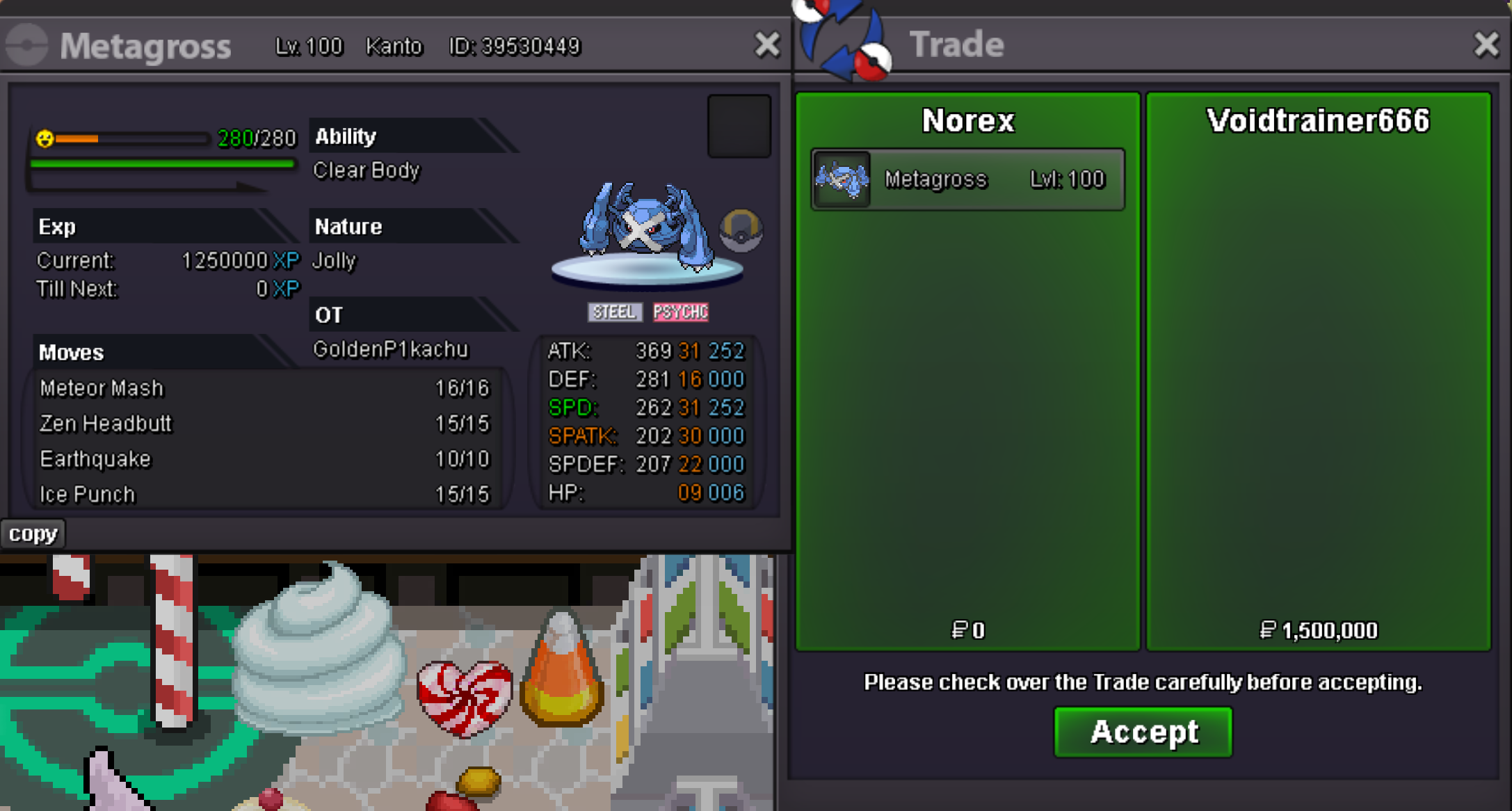Select the Ice Punch move row
Viewport: 1512px width, 811px height.
pyautogui.click(x=266, y=495)
